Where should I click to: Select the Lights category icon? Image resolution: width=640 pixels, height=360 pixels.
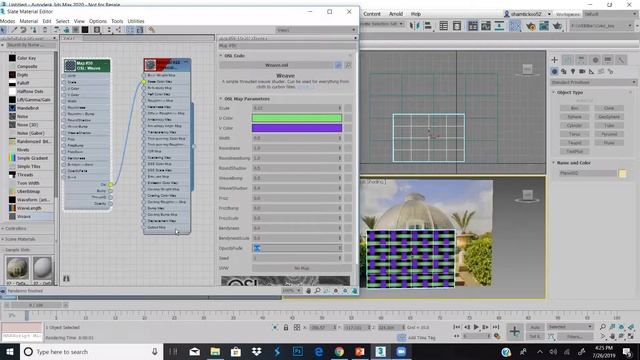click(x=573, y=71)
